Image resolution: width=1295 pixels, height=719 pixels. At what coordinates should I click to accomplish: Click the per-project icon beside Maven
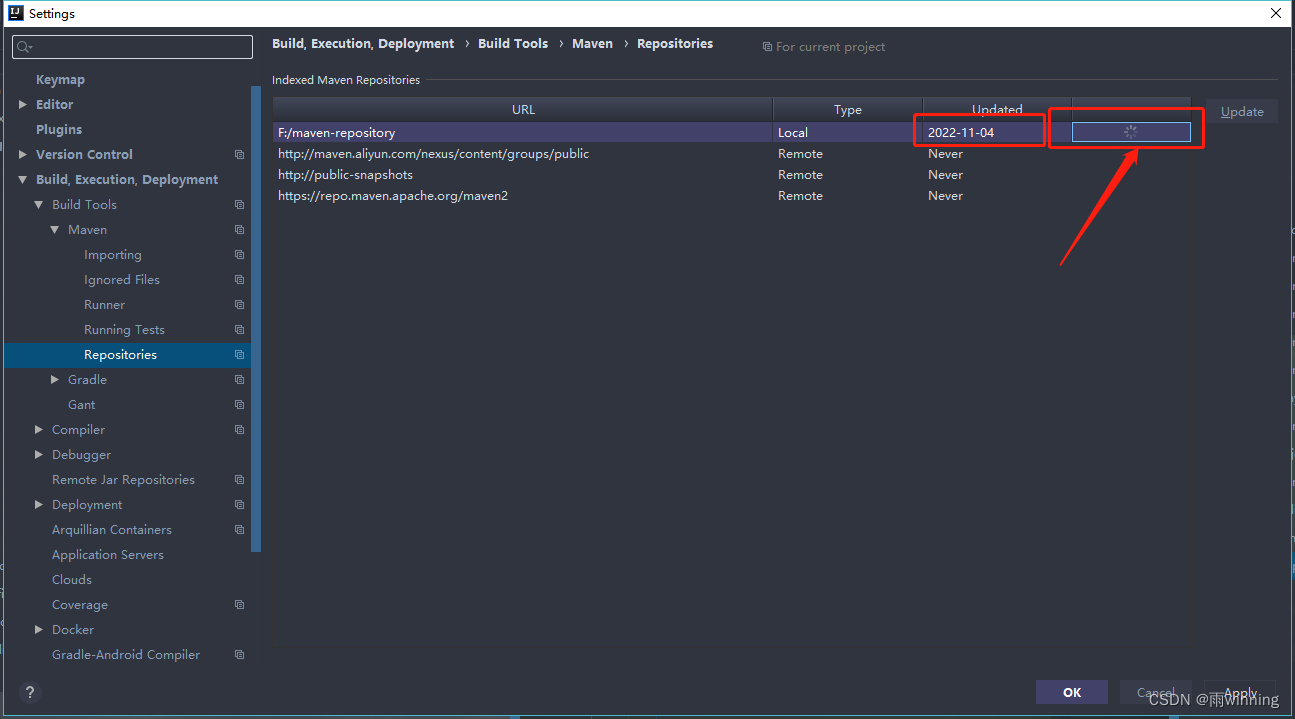tap(239, 230)
